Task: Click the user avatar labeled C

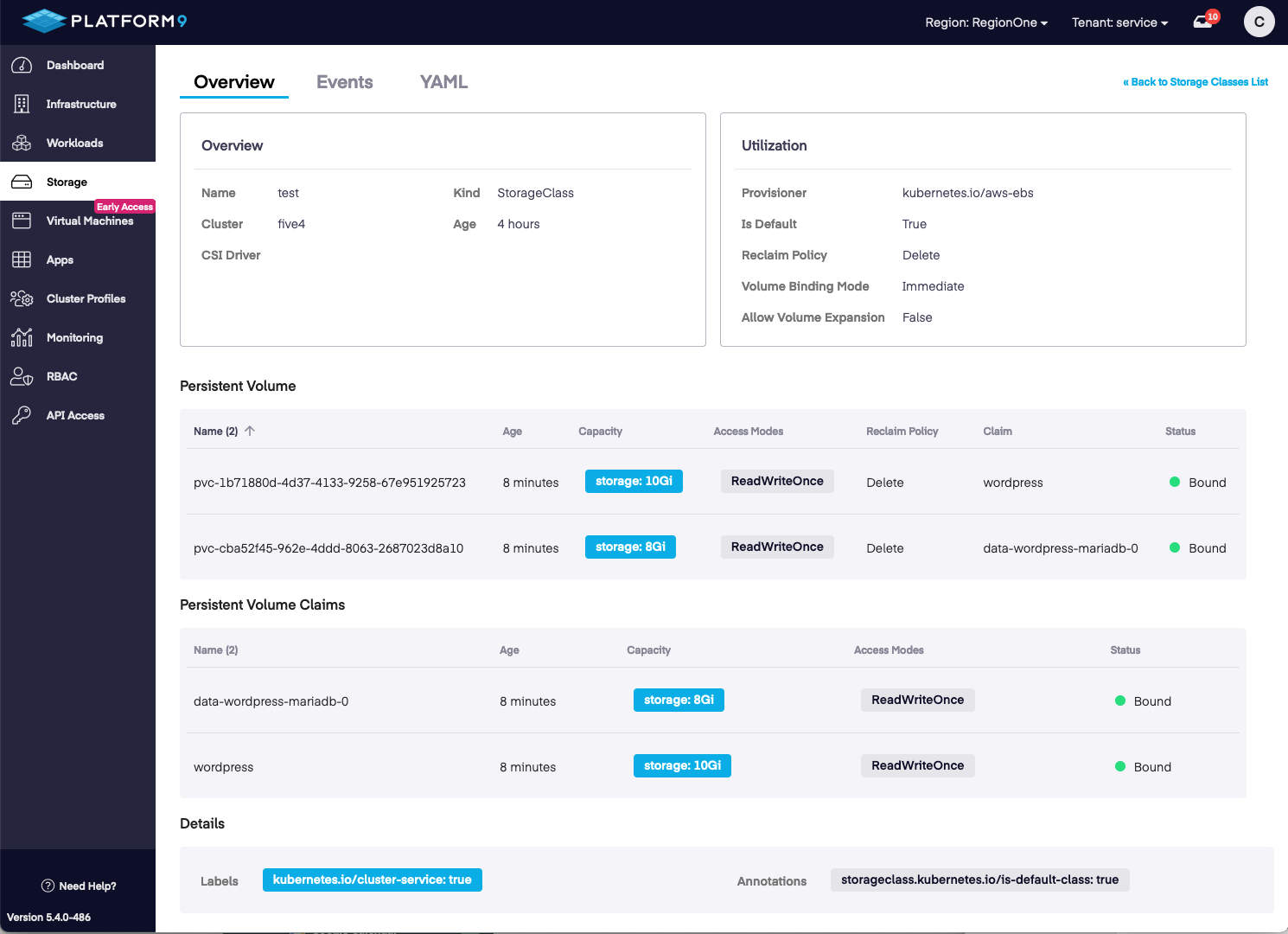Action: click(1259, 22)
